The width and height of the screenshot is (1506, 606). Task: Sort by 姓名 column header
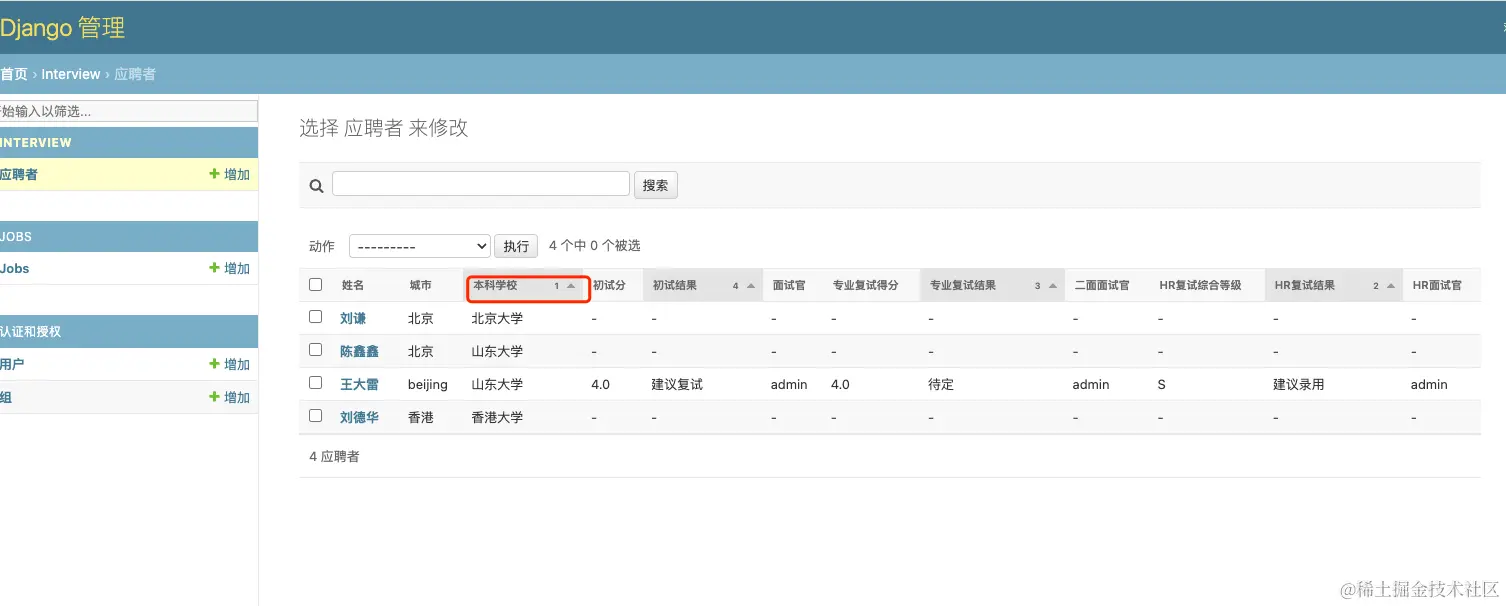click(x=353, y=285)
